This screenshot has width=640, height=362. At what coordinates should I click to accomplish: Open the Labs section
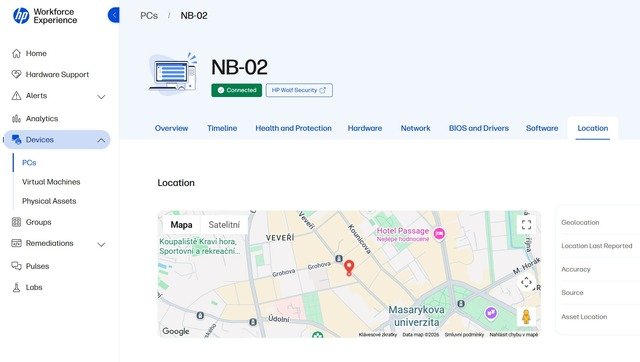click(x=34, y=287)
